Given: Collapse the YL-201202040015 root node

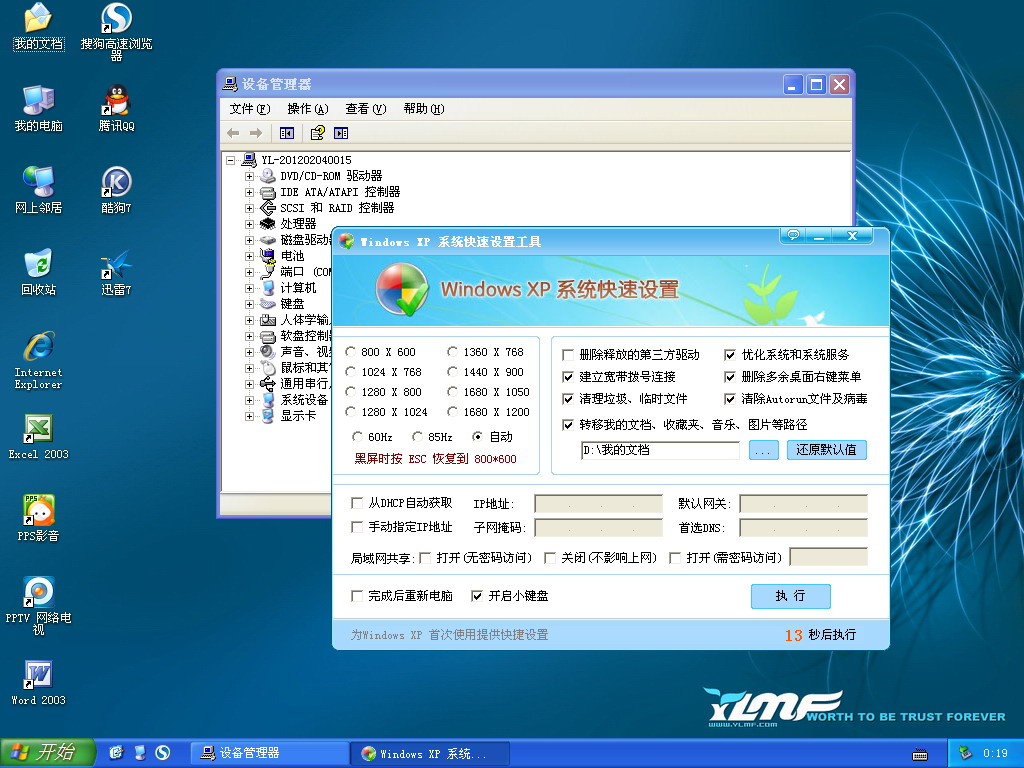Looking at the screenshot, I should click(230, 160).
